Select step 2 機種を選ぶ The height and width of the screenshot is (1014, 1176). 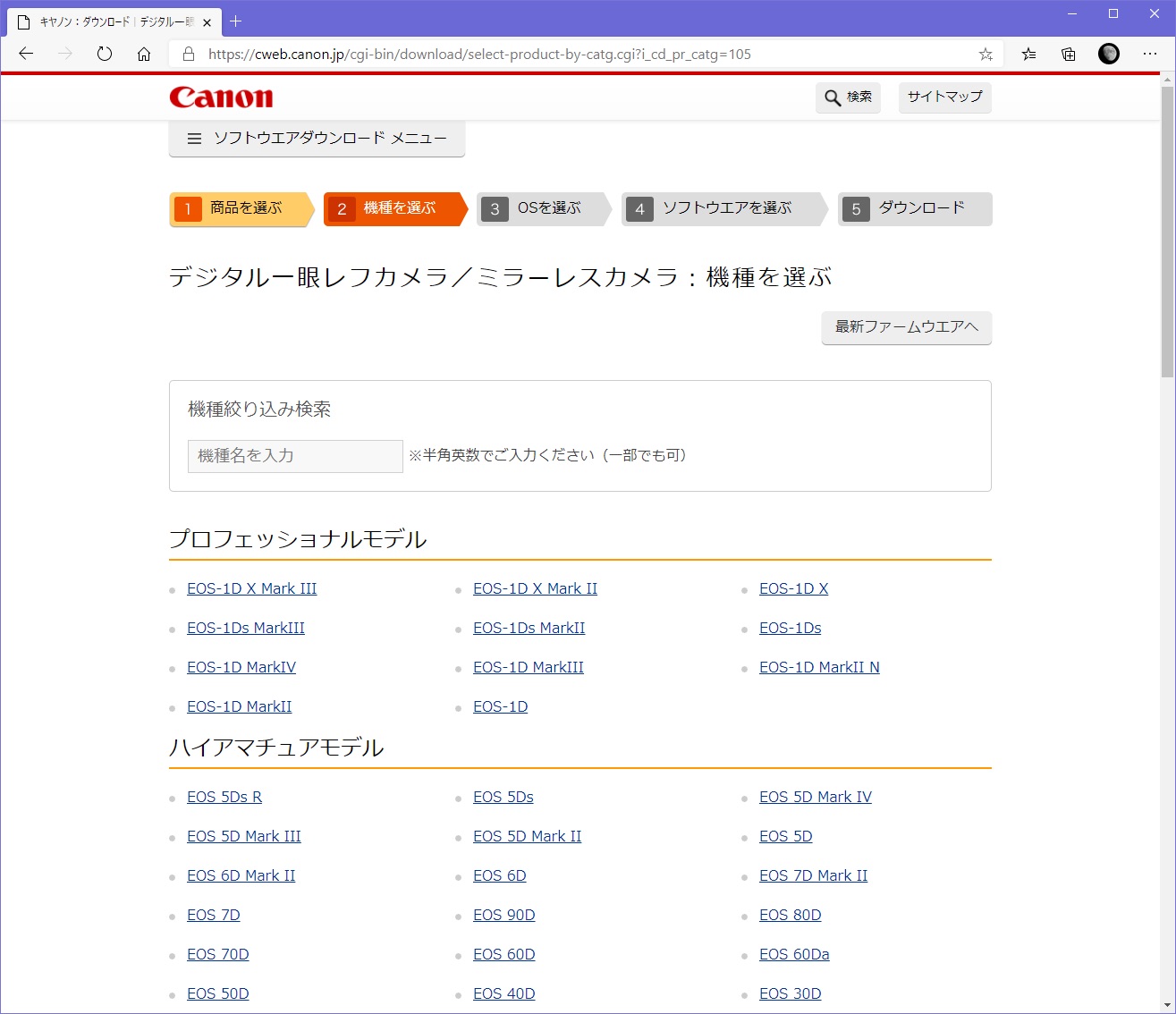tap(395, 208)
